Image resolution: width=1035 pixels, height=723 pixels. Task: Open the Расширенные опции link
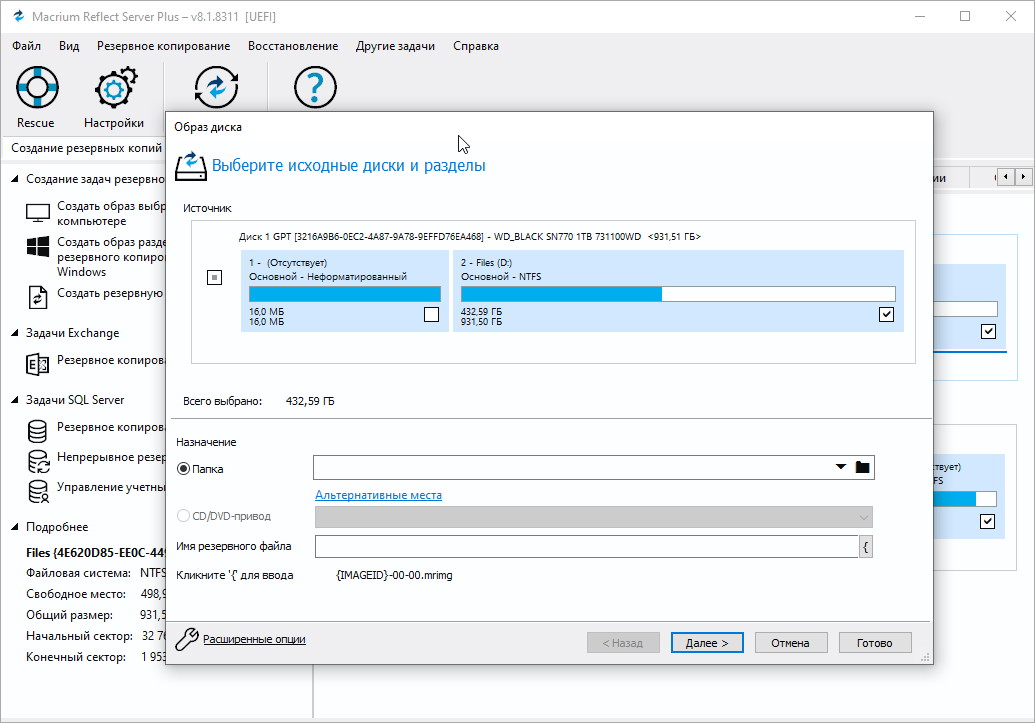[x=254, y=638]
